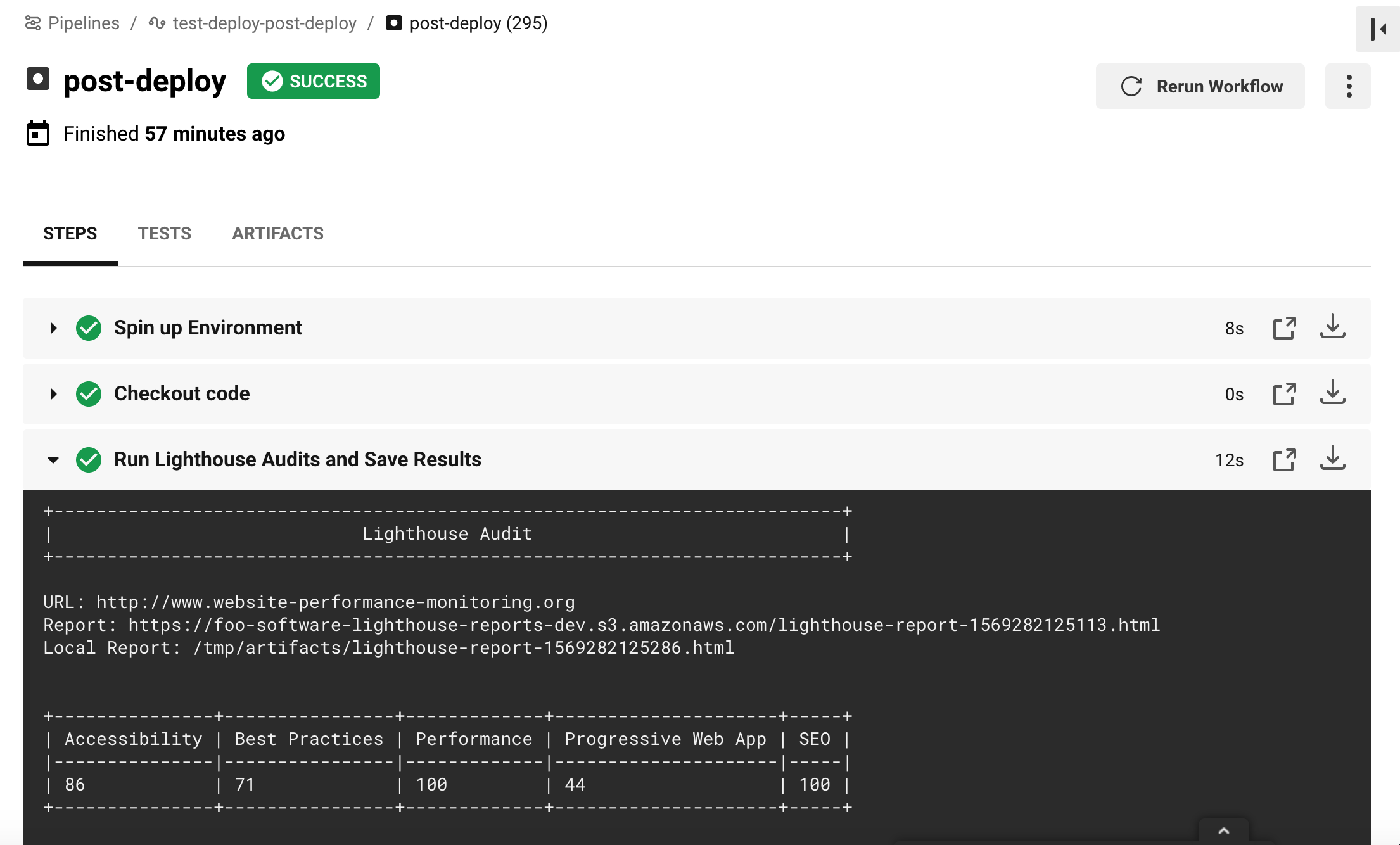
Task: Expand the Checkout code step
Action: point(53,394)
